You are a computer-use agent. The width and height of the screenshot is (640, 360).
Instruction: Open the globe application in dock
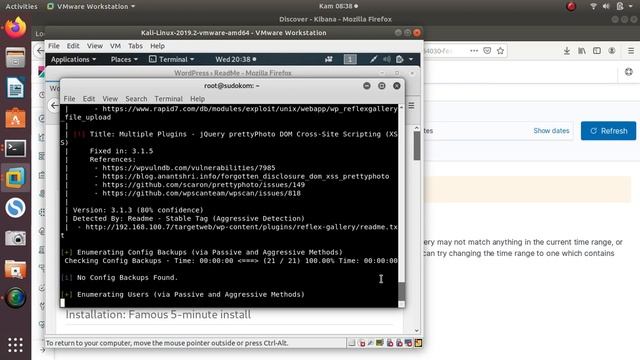pyautogui.click(x=15, y=298)
